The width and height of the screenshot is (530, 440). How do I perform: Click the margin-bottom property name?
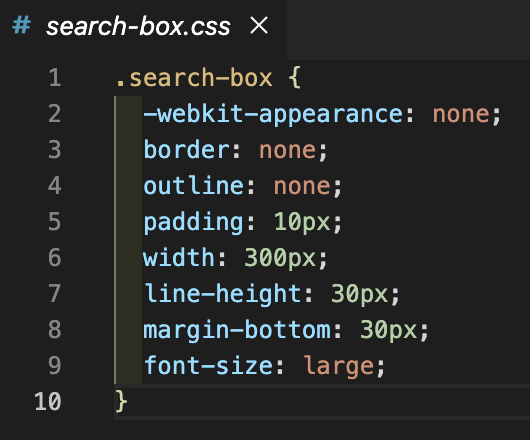coord(237,330)
